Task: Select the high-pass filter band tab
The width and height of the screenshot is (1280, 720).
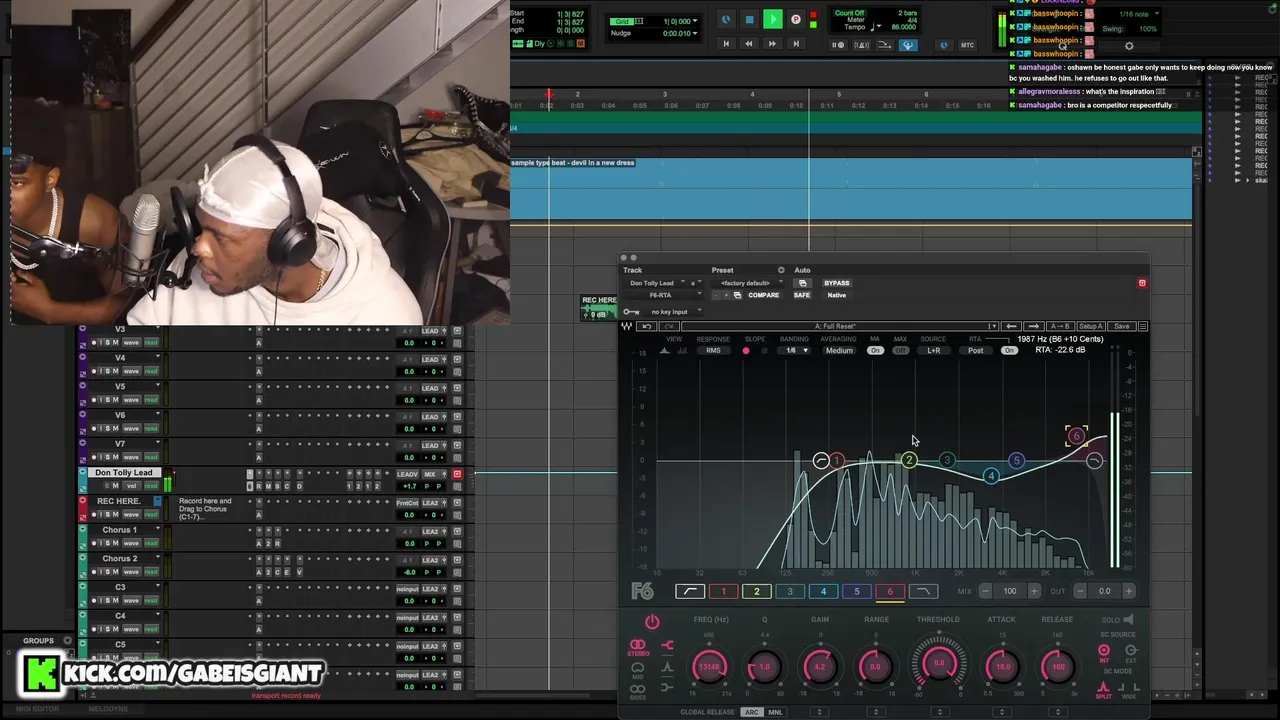Action: coord(690,591)
